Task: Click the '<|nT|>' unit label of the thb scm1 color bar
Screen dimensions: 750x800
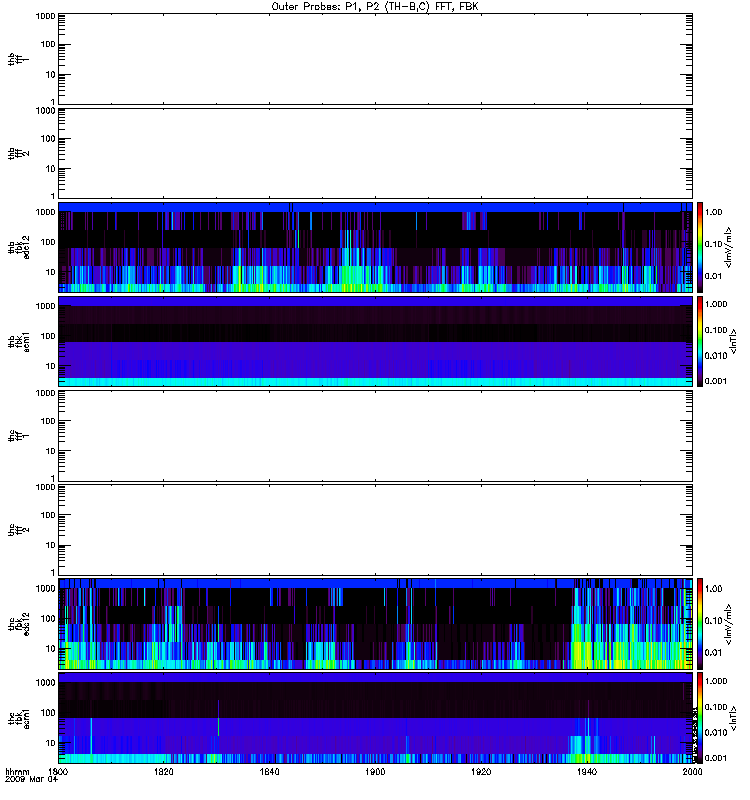Action: coord(734,341)
